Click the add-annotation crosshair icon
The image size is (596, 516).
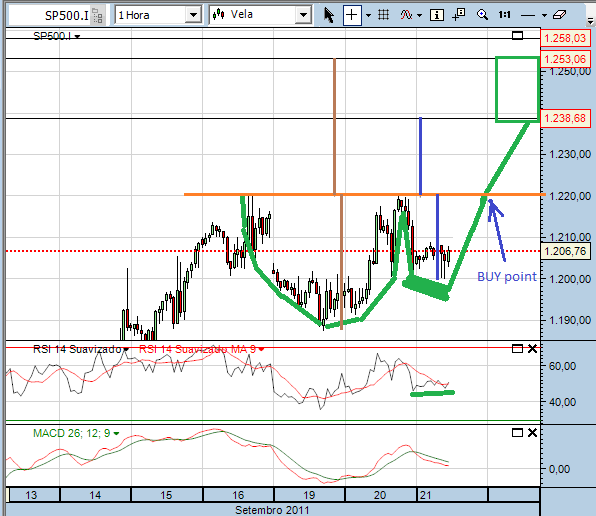pyautogui.click(x=459, y=14)
